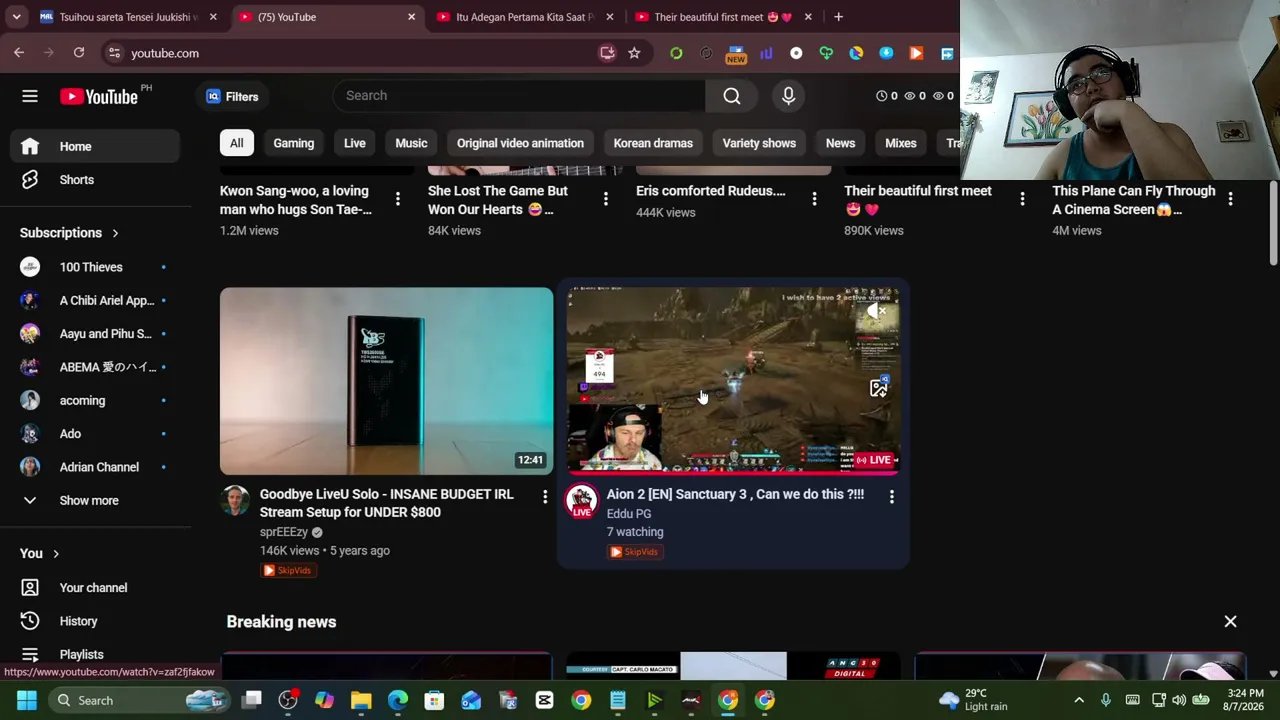
Task: Open the YouTube guide hamburger menu
Action: 30,96
